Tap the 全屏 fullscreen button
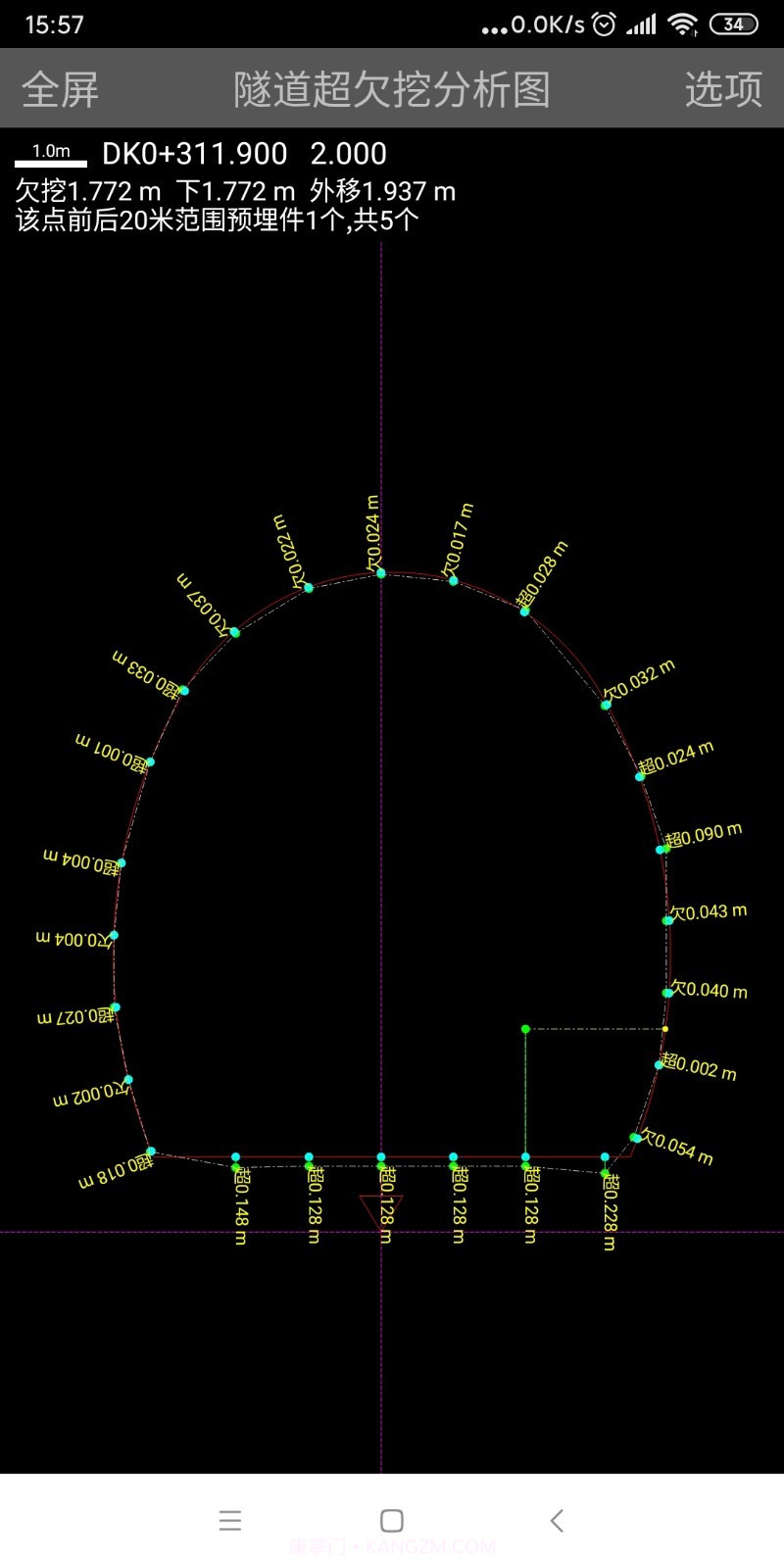The width and height of the screenshot is (784, 1568). (x=61, y=89)
